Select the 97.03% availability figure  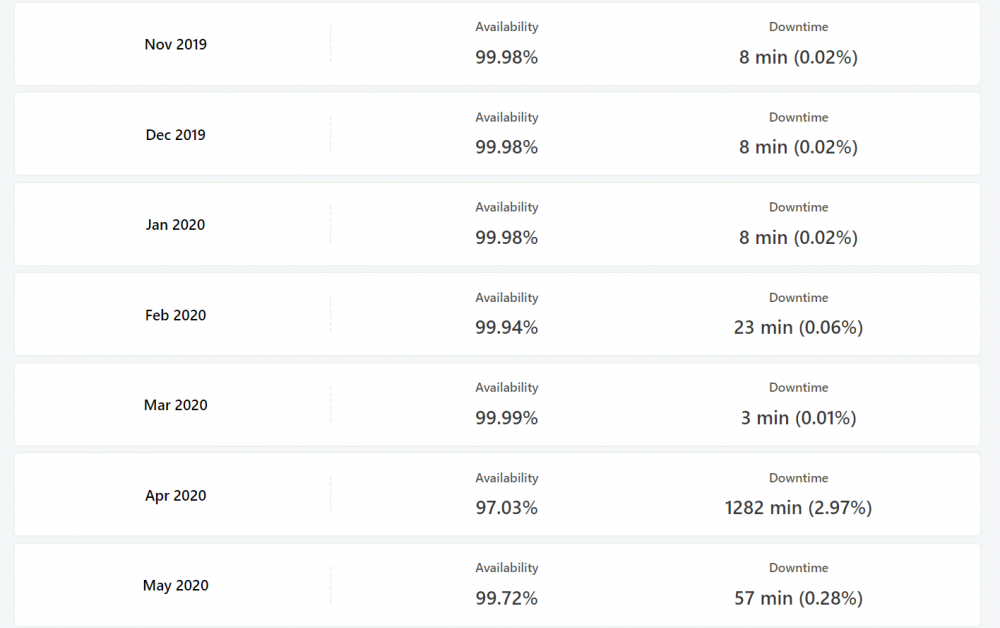tap(506, 508)
